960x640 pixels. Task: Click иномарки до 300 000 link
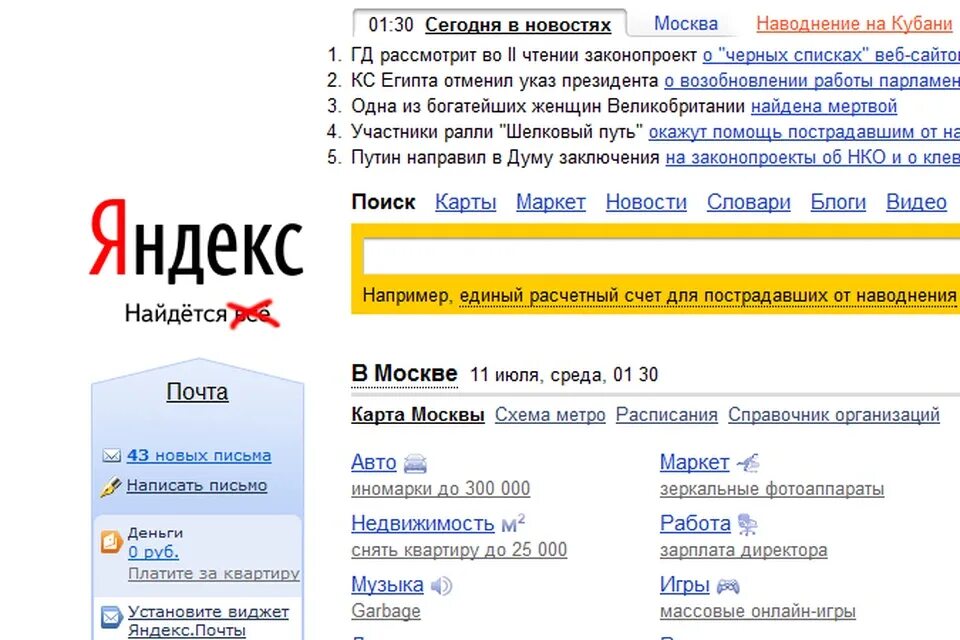440,489
